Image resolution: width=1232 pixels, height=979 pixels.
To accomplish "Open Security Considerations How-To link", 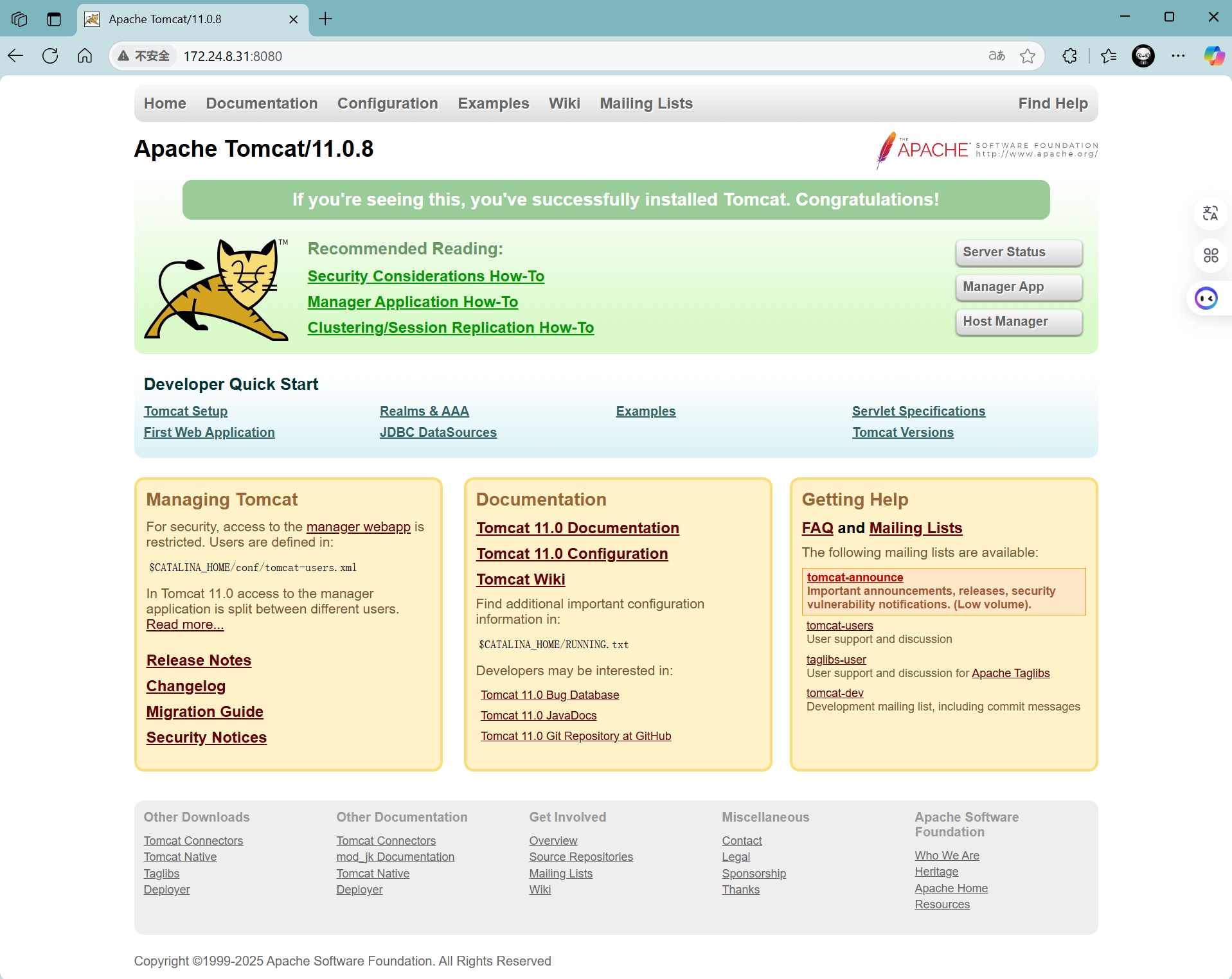I will tap(425, 276).
